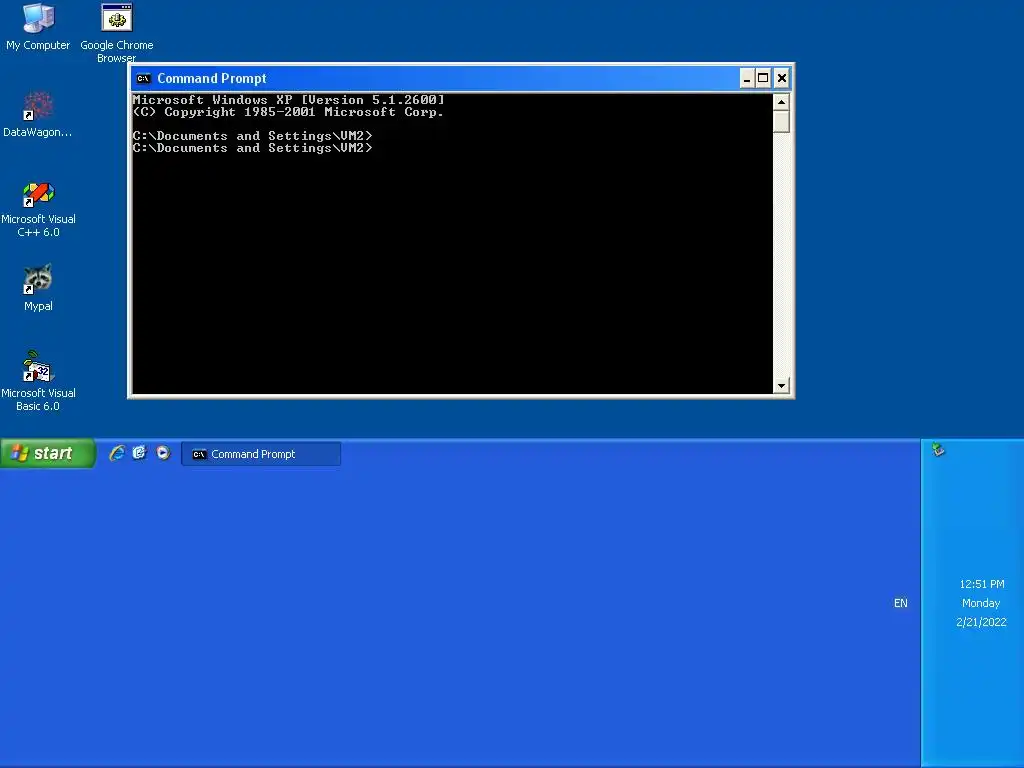Click the second Quick Launch browser icon
This screenshot has height=768, width=1024.
tap(140, 453)
